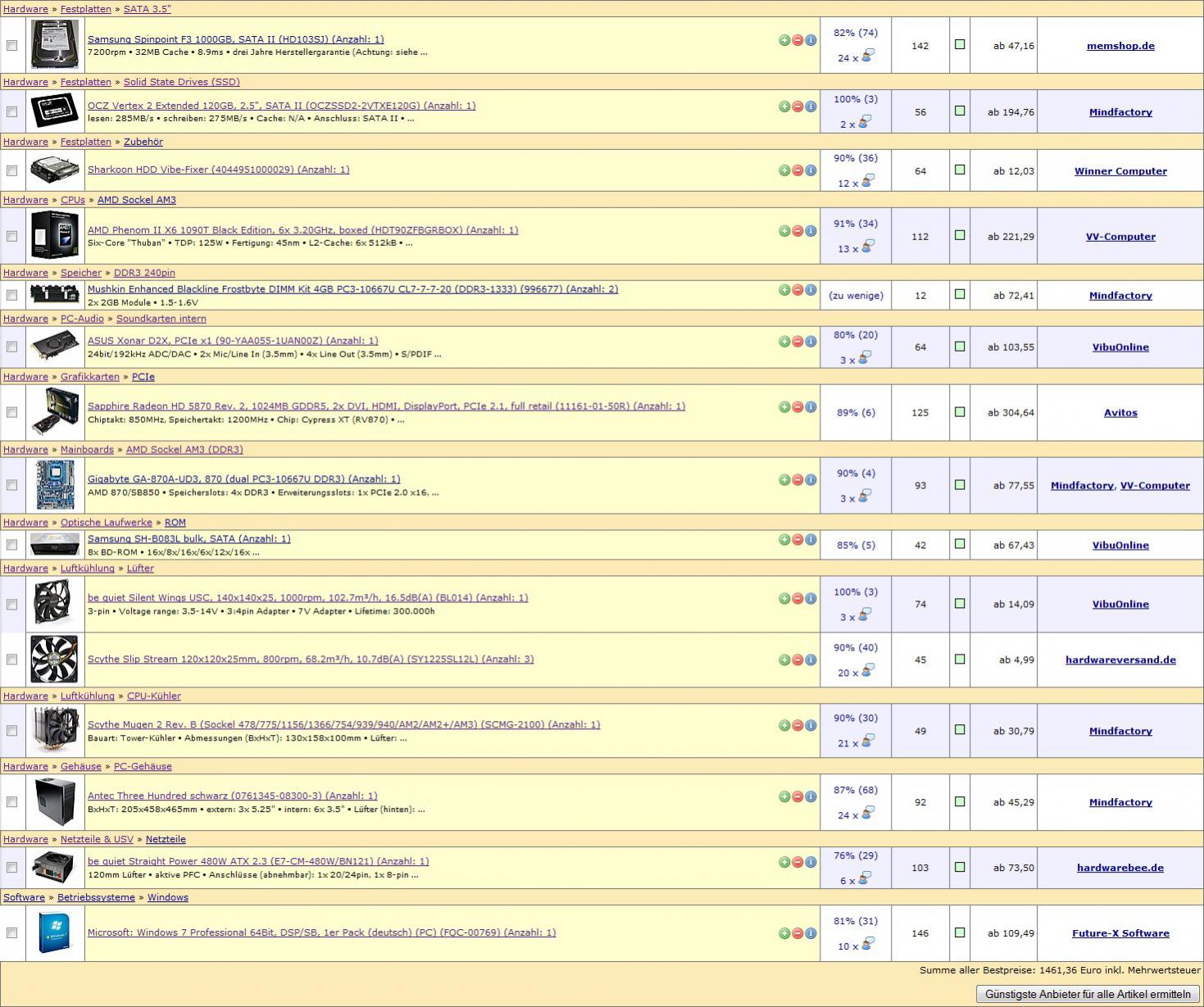
Task: Click plus icon for Sapphire Radeon HD 5870
Action: click(784, 406)
